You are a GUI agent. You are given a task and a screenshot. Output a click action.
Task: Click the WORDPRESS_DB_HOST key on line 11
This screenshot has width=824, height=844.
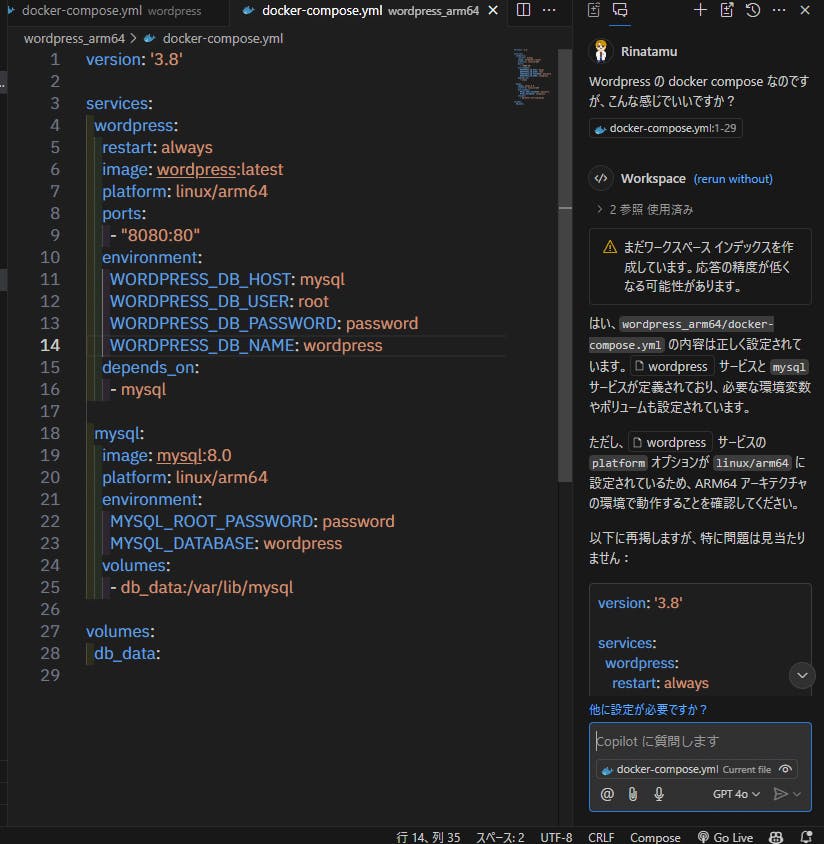click(200, 279)
